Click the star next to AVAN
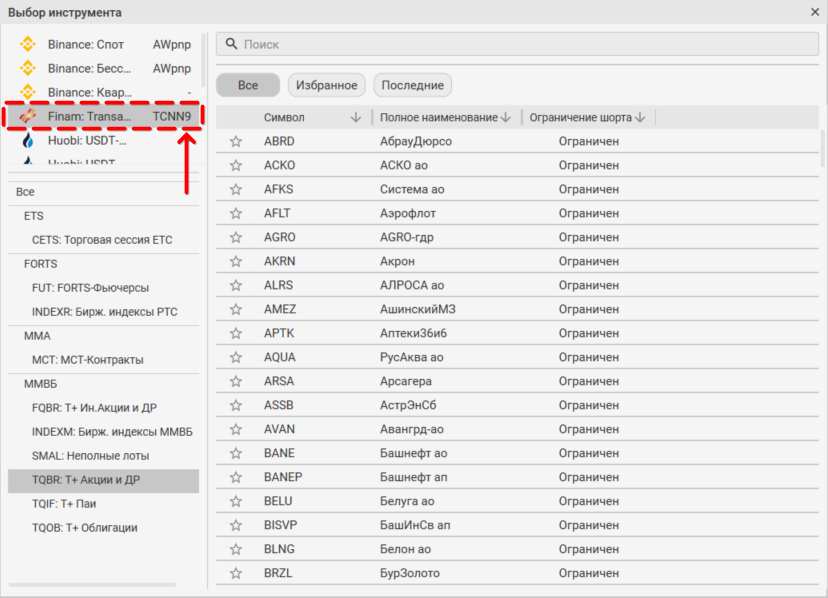This screenshot has width=828, height=598. click(236, 429)
